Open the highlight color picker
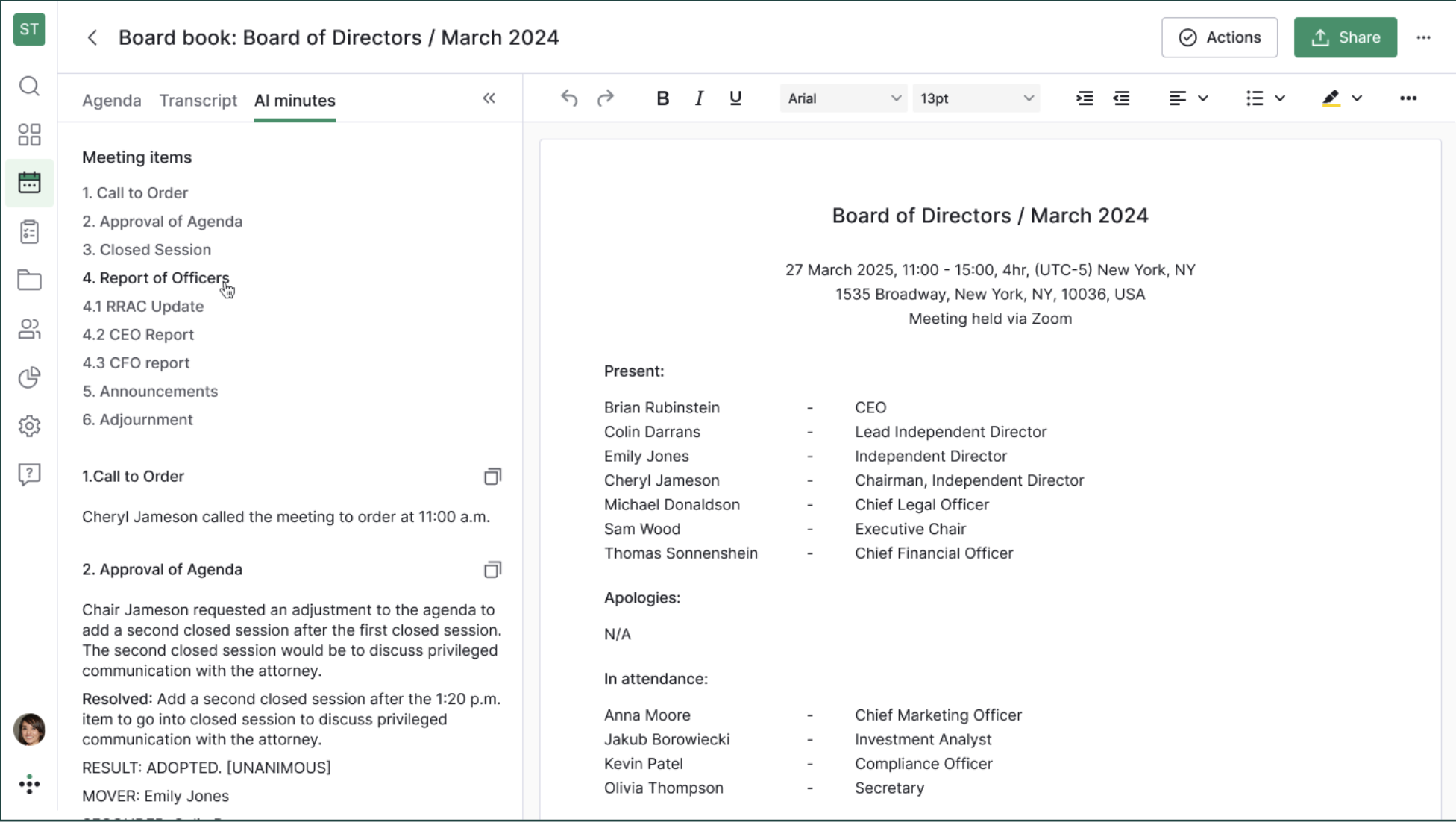The width and height of the screenshot is (1456, 822). tap(1356, 98)
